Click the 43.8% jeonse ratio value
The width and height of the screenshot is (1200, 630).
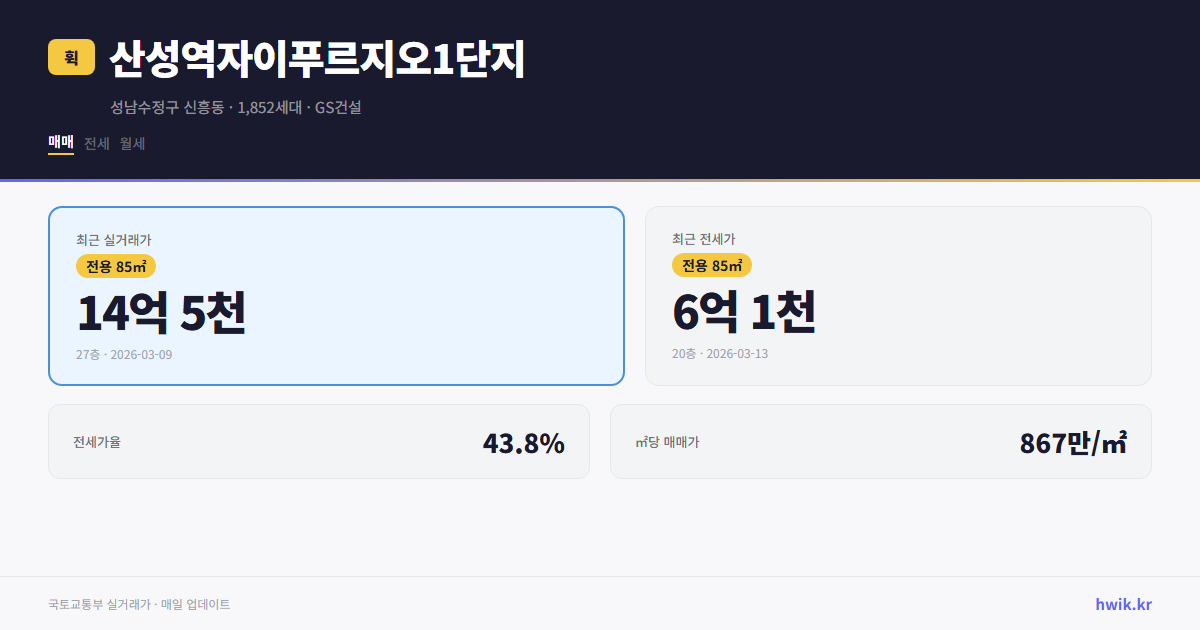pyautogui.click(x=524, y=441)
